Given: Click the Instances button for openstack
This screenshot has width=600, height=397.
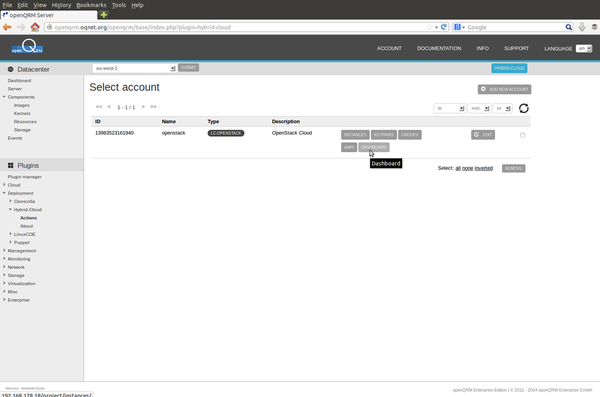Looking at the screenshot, I should pos(355,135).
